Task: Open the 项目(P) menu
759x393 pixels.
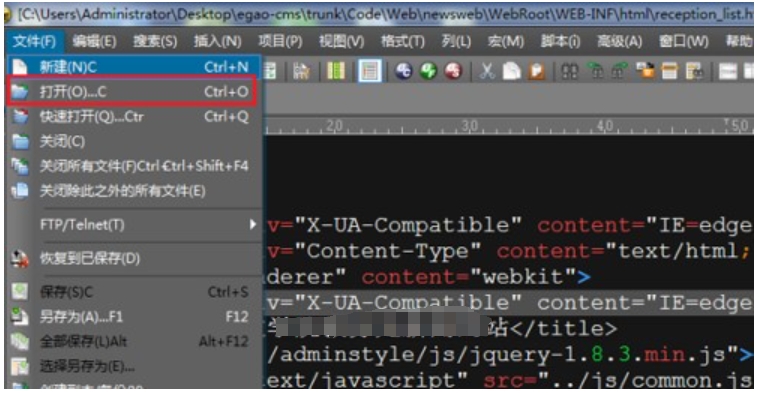Action: [x=280, y=42]
